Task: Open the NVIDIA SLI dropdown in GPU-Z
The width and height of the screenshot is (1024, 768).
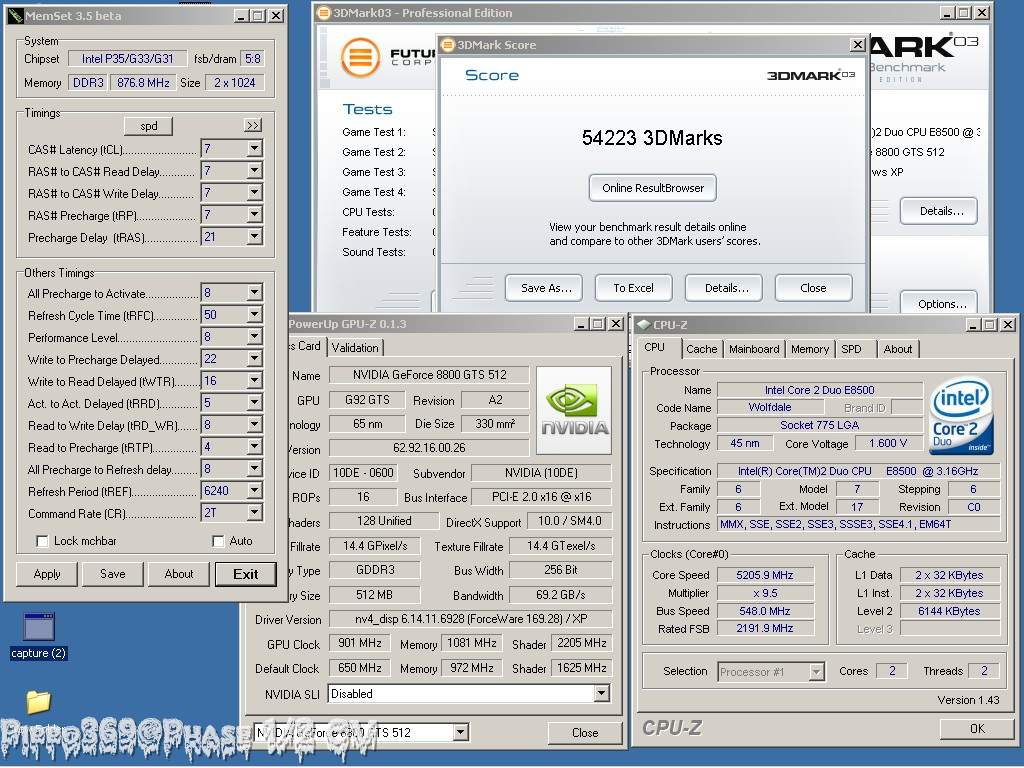Action: click(x=601, y=694)
